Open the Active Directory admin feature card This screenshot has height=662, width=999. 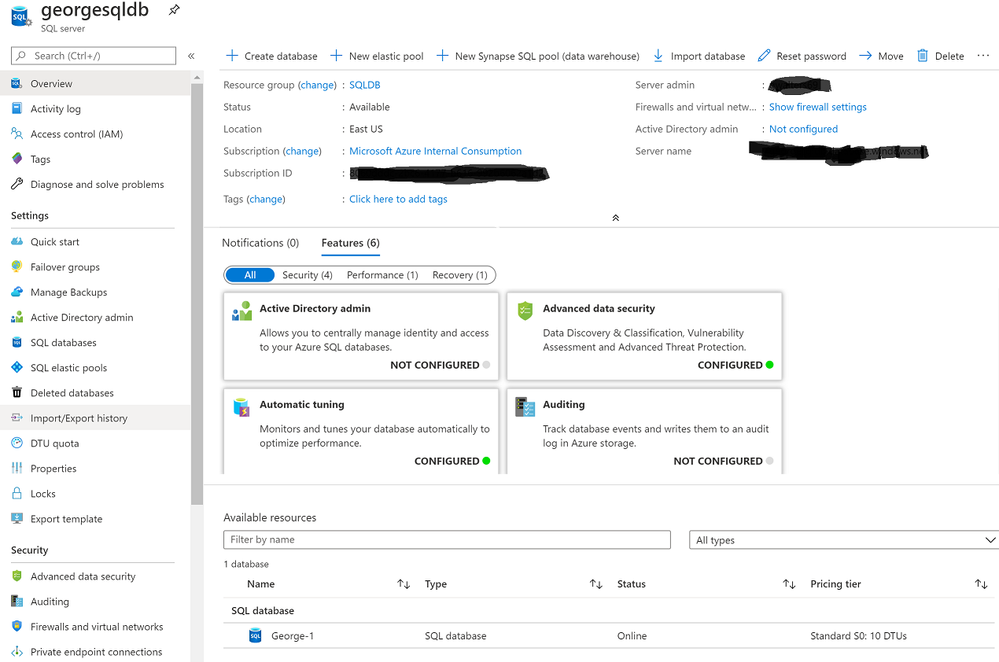(x=361, y=336)
